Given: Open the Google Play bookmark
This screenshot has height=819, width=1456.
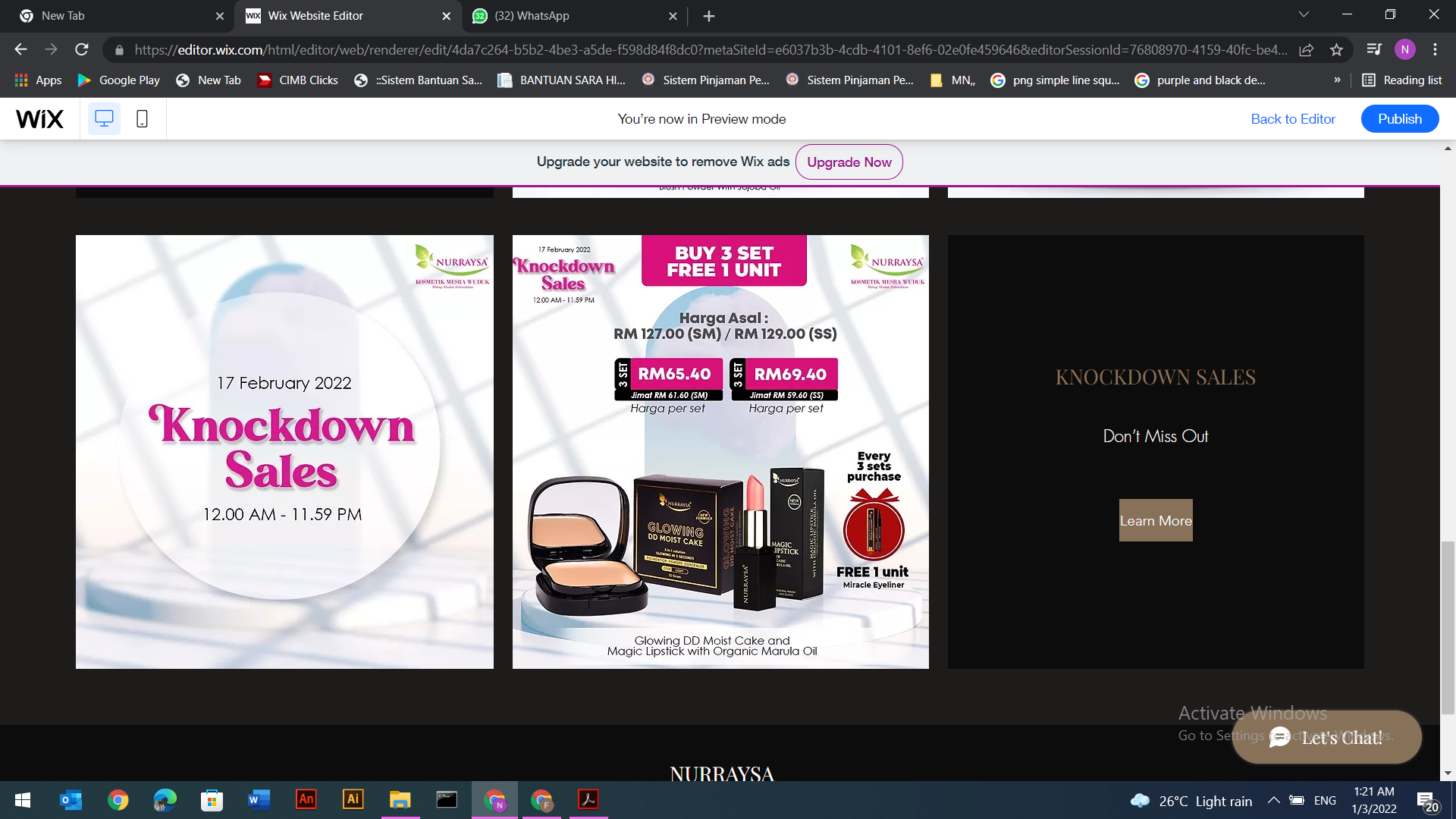Looking at the screenshot, I should [x=118, y=80].
